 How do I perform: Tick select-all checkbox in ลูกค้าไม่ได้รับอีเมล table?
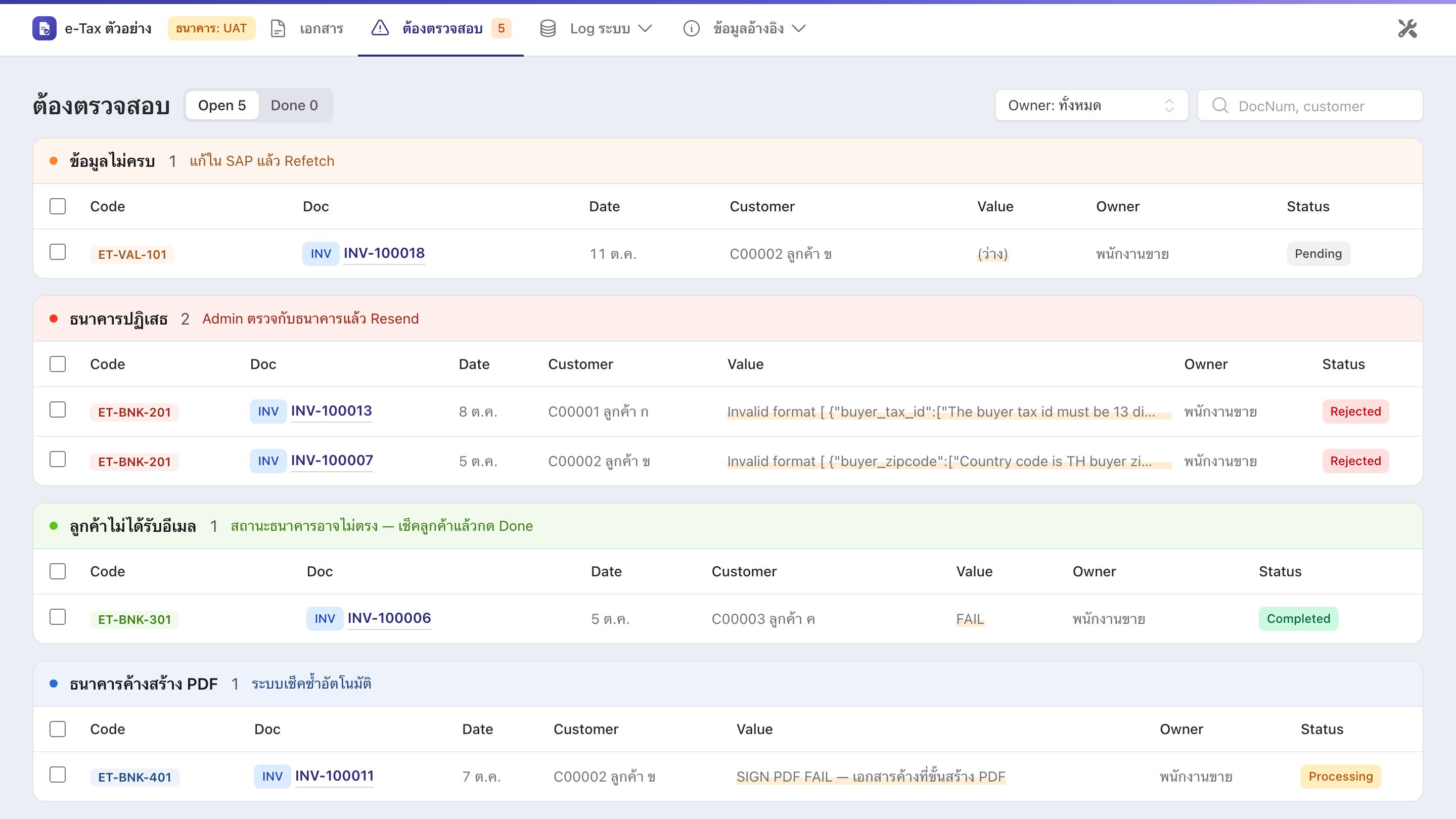(x=58, y=571)
